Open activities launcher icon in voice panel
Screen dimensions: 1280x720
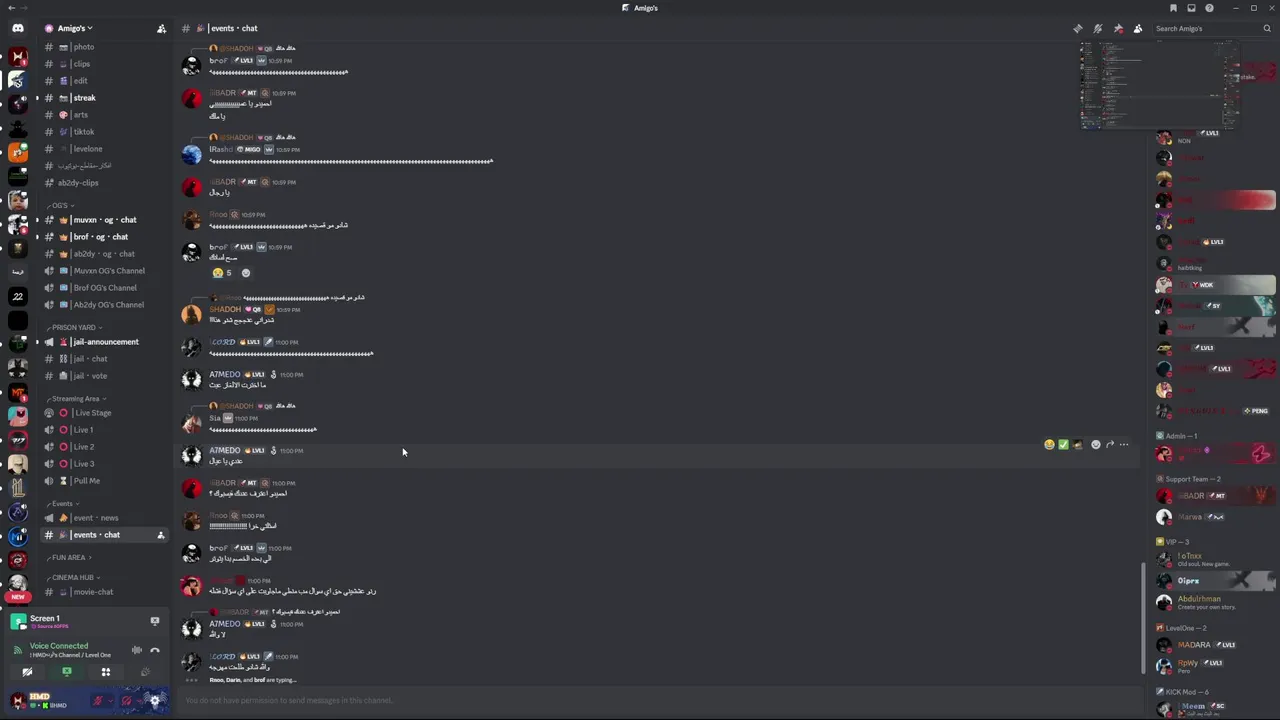point(106,672)
